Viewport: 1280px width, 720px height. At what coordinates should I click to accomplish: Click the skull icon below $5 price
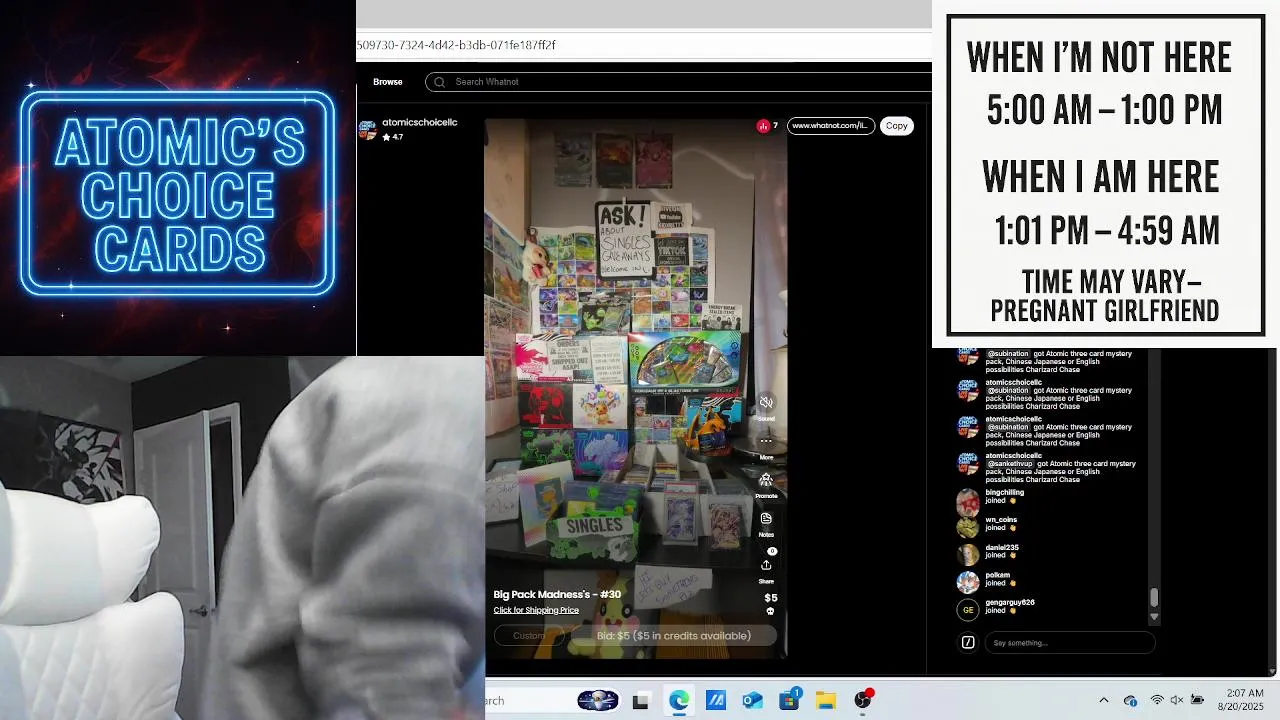coord(770,611)
